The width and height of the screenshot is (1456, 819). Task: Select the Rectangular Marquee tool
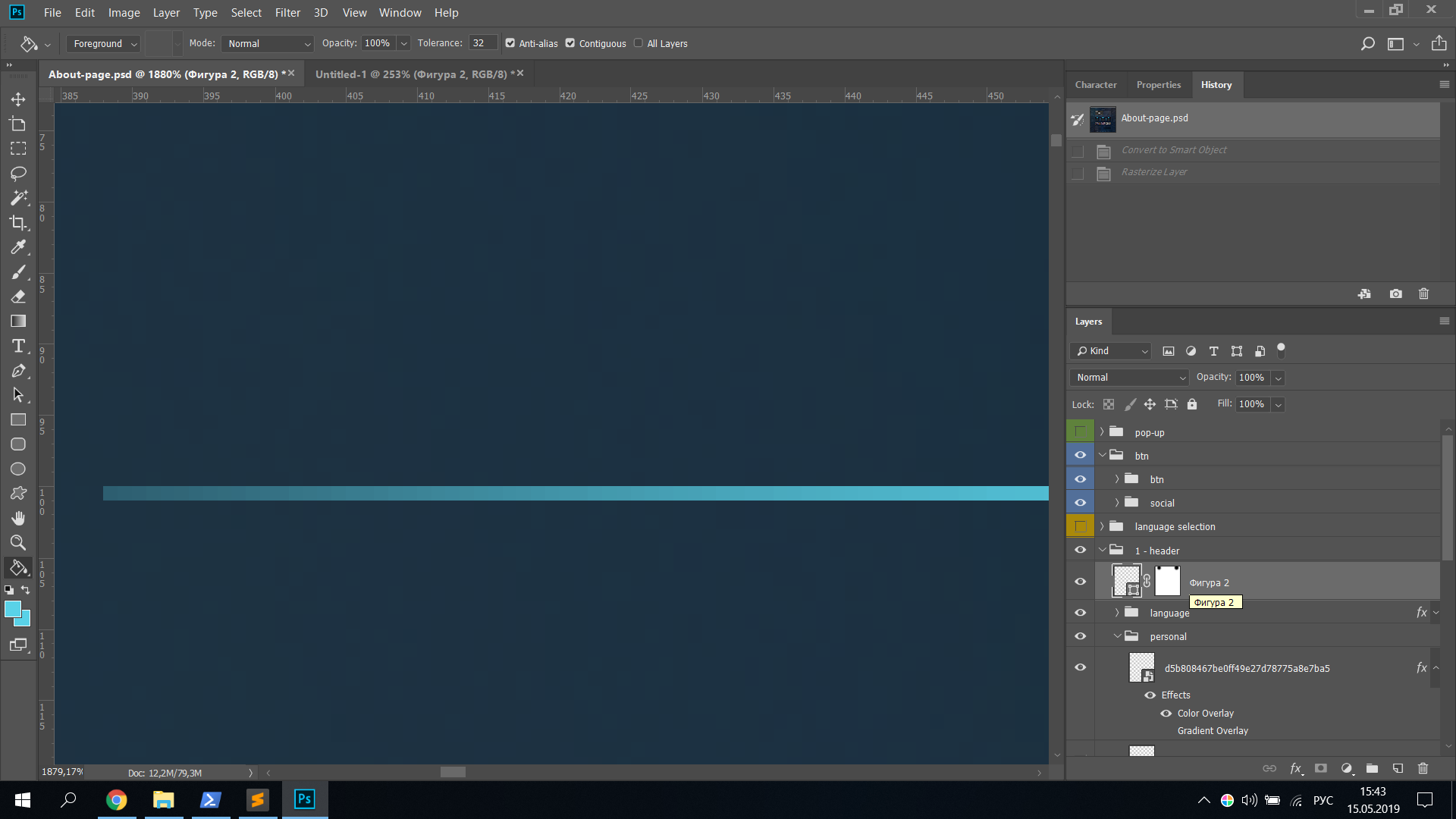coord(18,149)
